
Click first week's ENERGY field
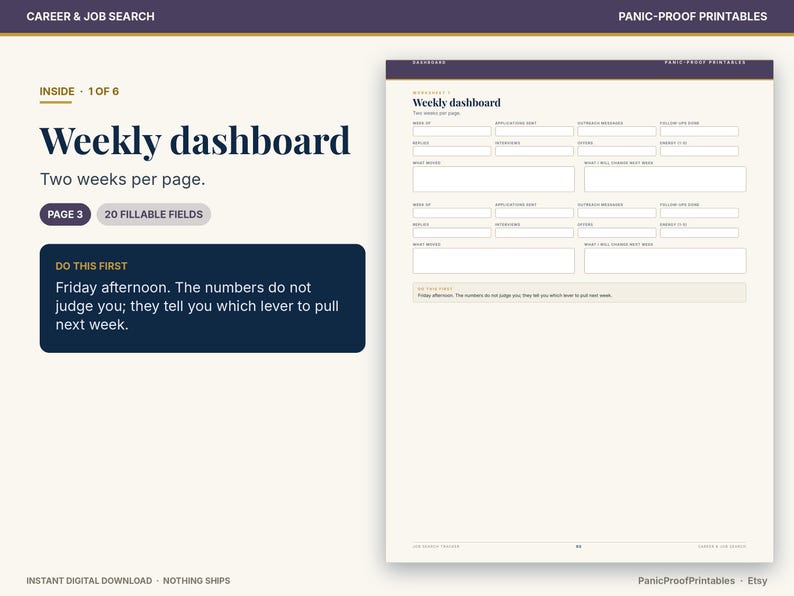699,151
